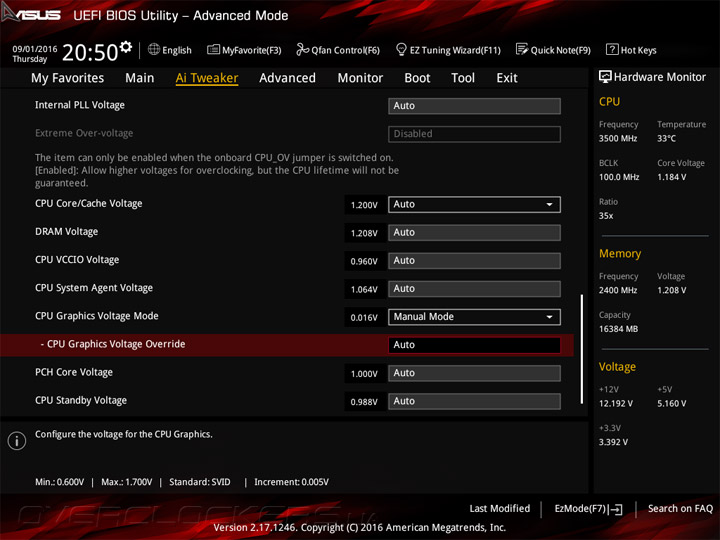Click the Hot Keys label
The width and height of the screenshot is (720, 540).
tap(638, 50)
